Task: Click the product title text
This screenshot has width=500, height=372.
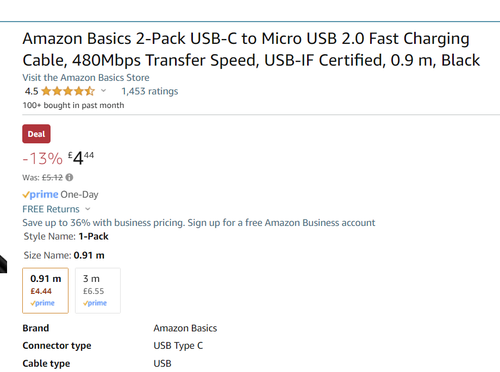Action: [251, 49]
